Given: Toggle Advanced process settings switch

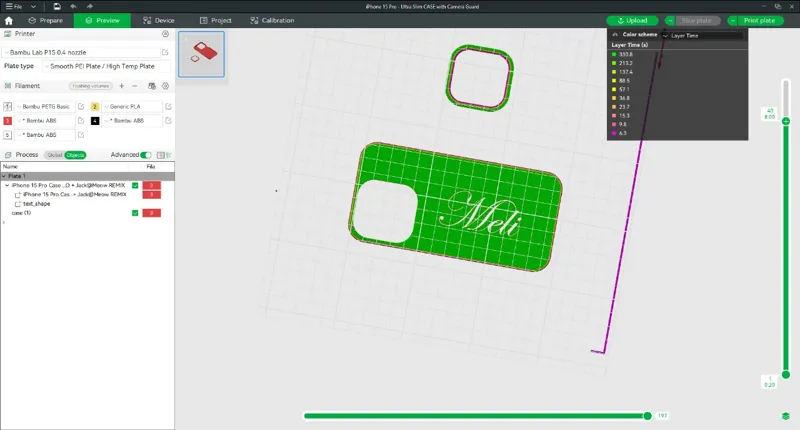Looking at the screenshot, I should [146, 155].
